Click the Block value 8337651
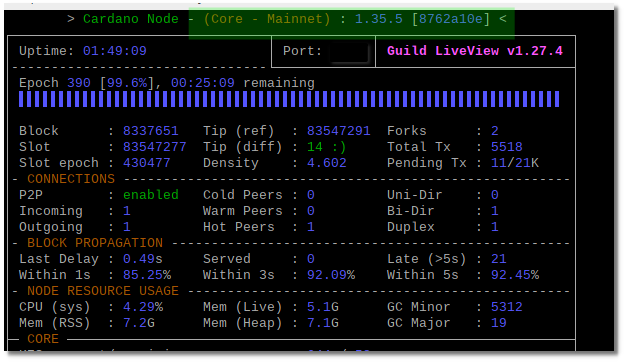The height and width of the screenshot is (362, 624). [151, 131]
